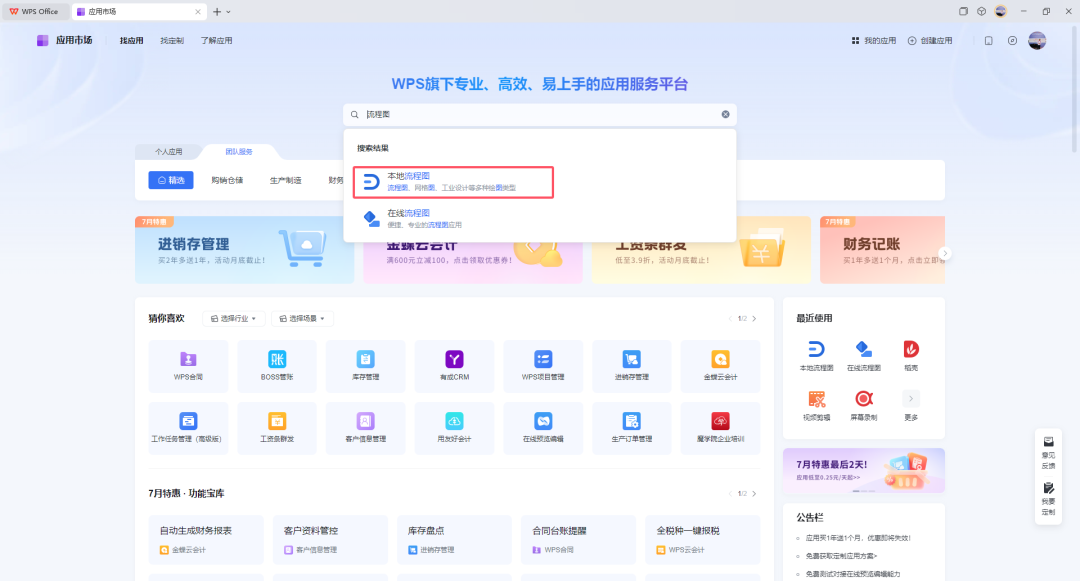The width and height of the screenshot is (1080, 581).
Task: Open the 选择行业 dropdown
Action: point(233,319)
